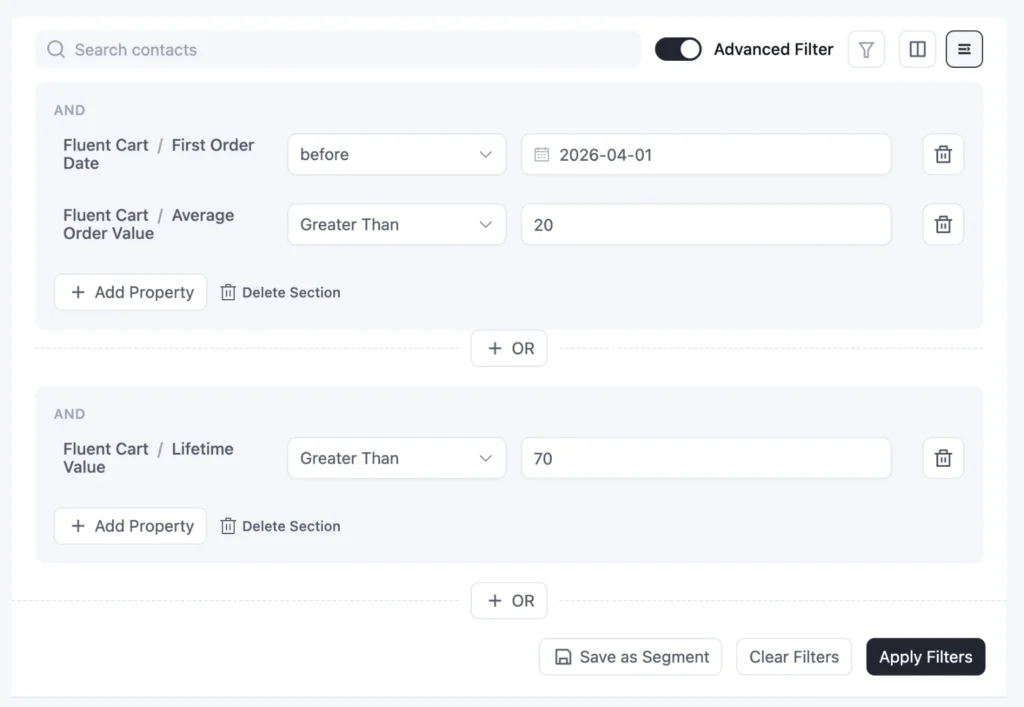Image resolution: width=1024 pixels, height=707 pixels.
Task: Click the date field showing 2026-04-01
Action: 706,155
